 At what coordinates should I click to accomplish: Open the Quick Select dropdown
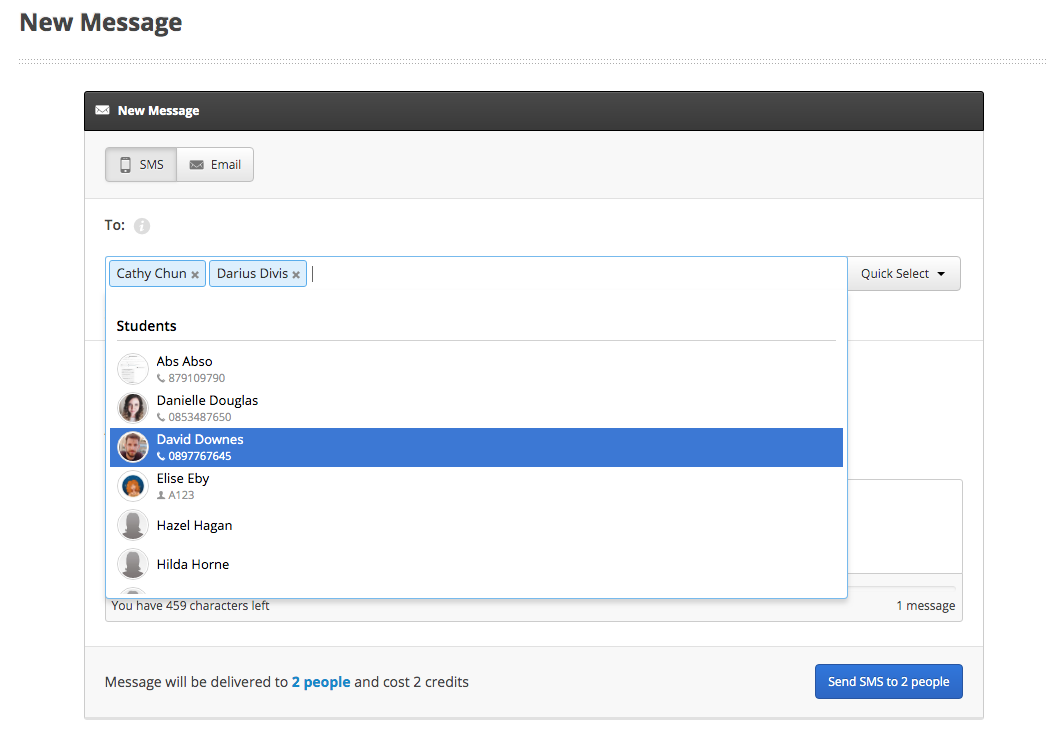(904, 274)
